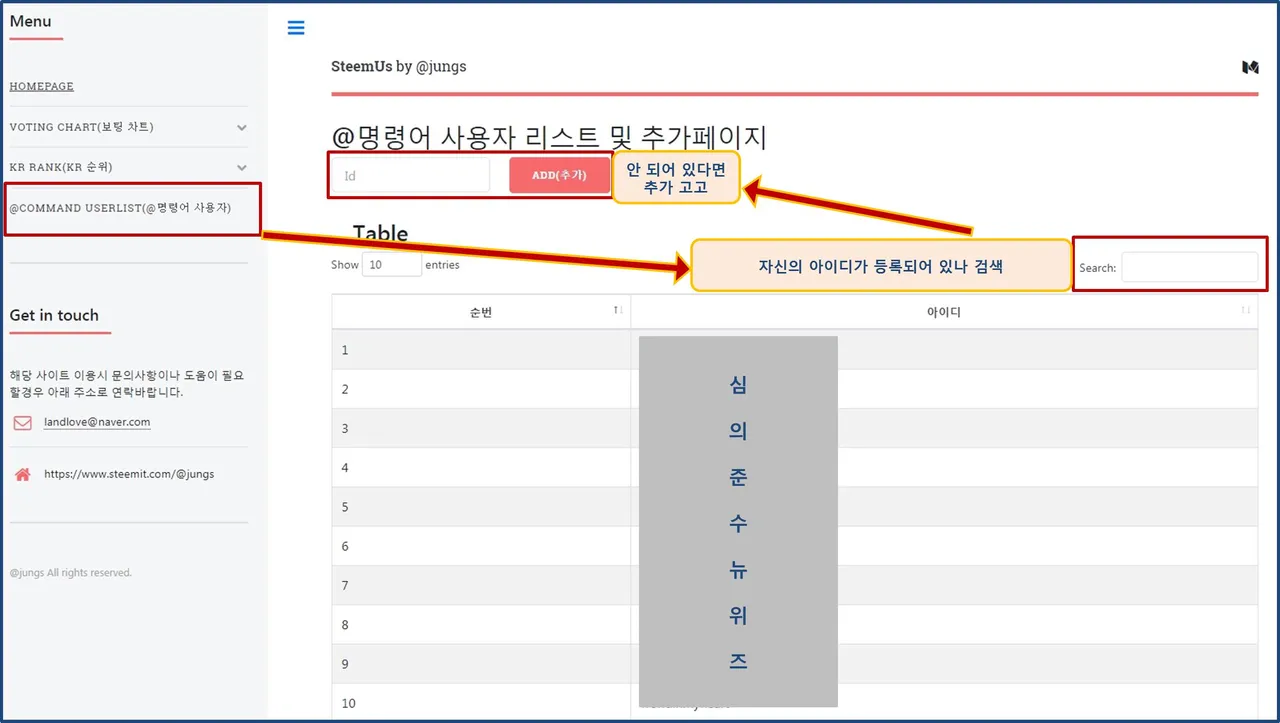This screenshot has width=1280, height=723.
Task: Select table row number 4
Action: (795, 467)
